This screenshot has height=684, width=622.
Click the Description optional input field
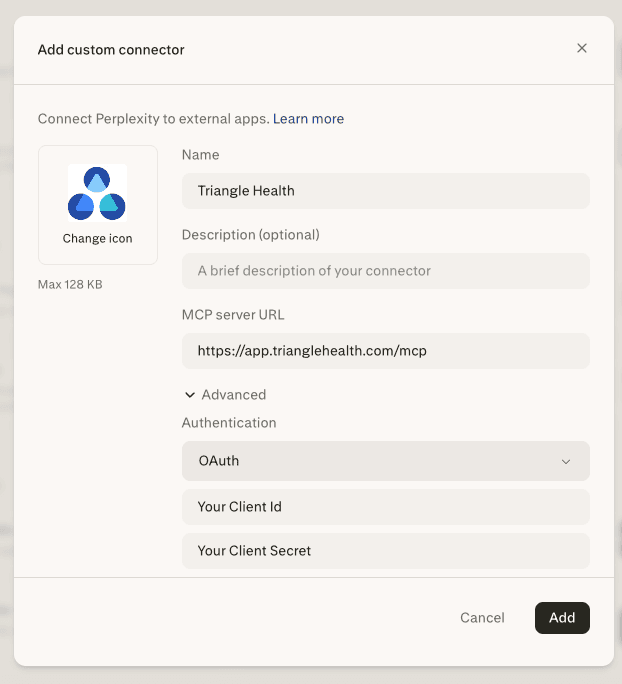[x=386, y=271]
